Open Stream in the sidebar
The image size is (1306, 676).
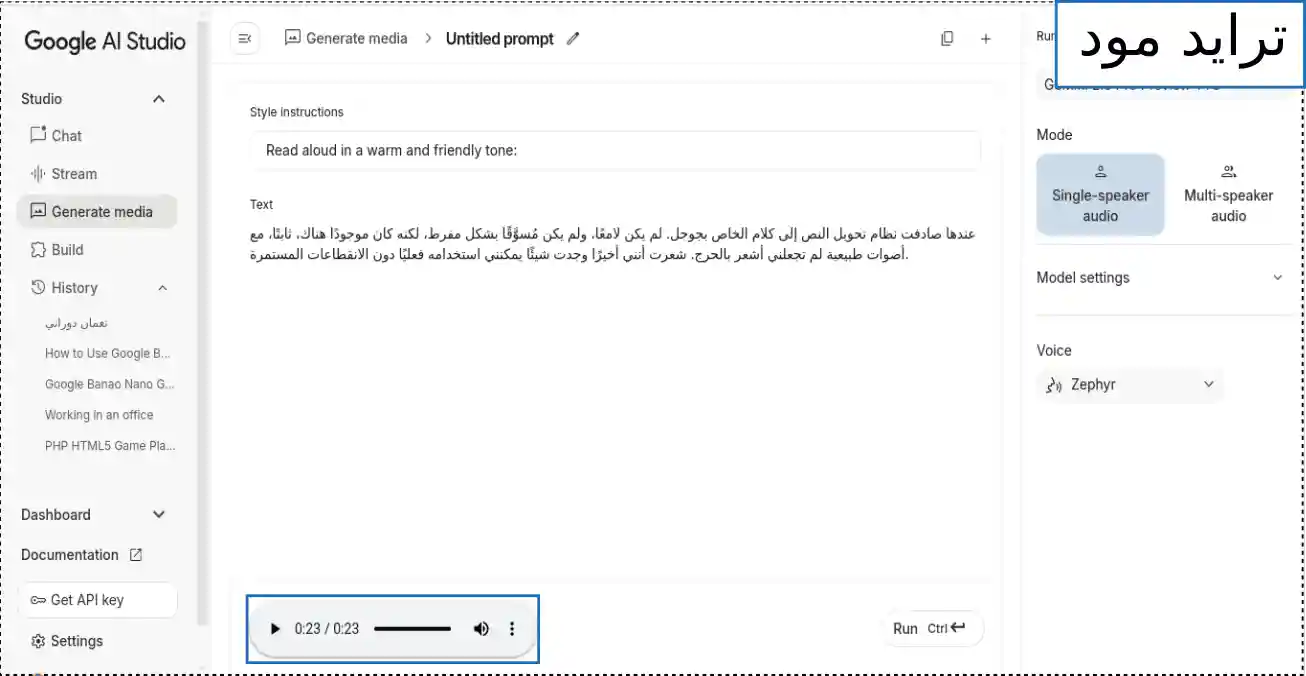pyautogui.click(x=73, y=173)
